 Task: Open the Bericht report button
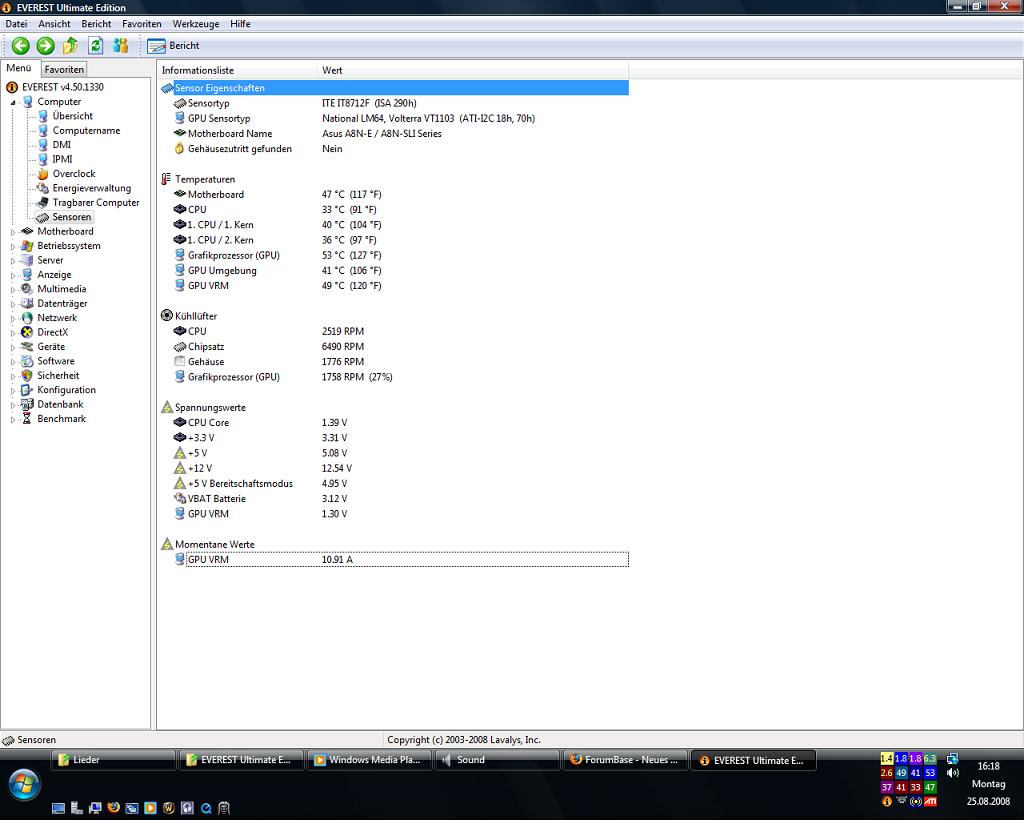click(174, 46)
